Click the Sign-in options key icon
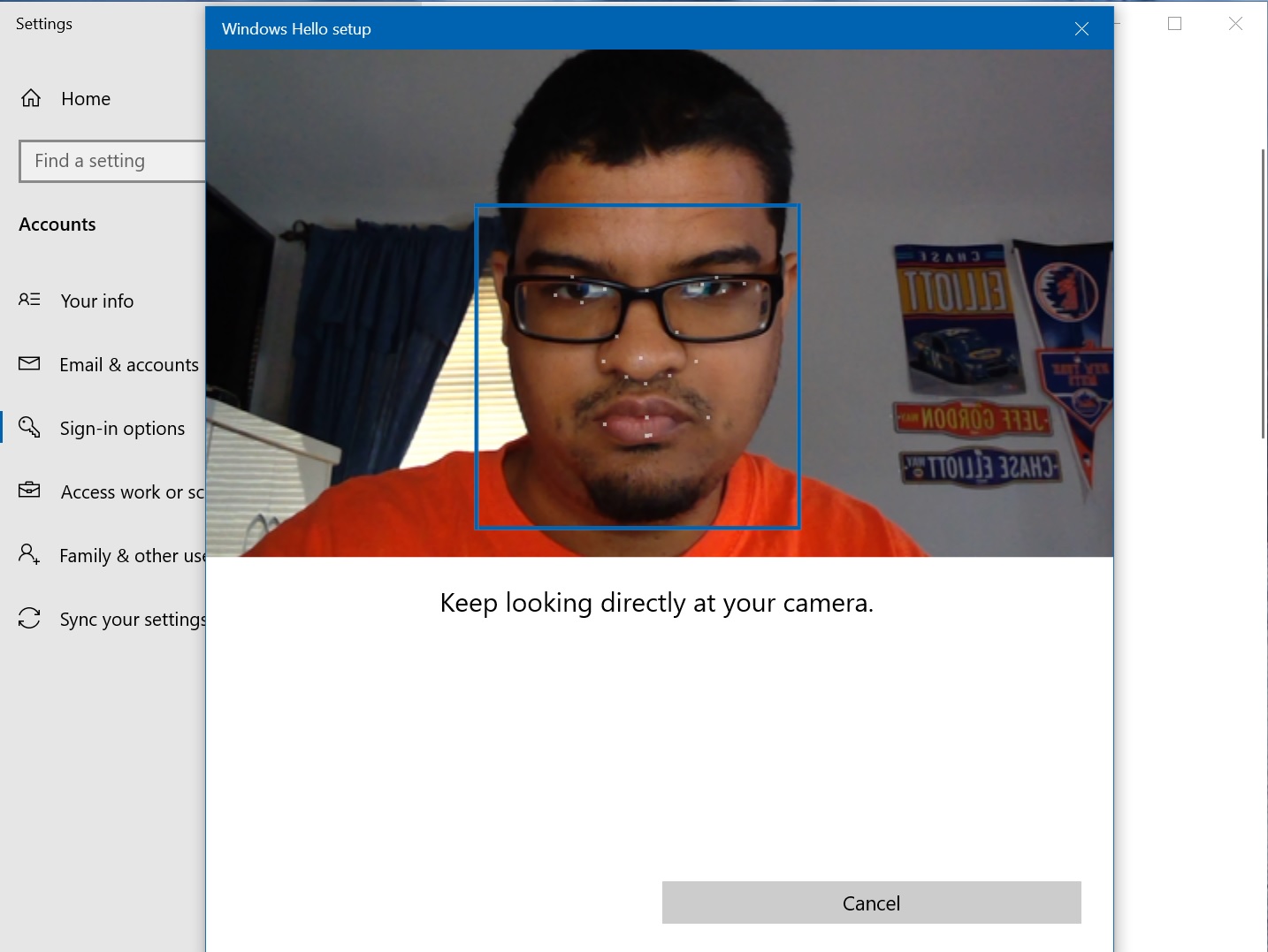The height and width of the screenshot is (952, 1268). pyautogui.click(x=29, y=427)
